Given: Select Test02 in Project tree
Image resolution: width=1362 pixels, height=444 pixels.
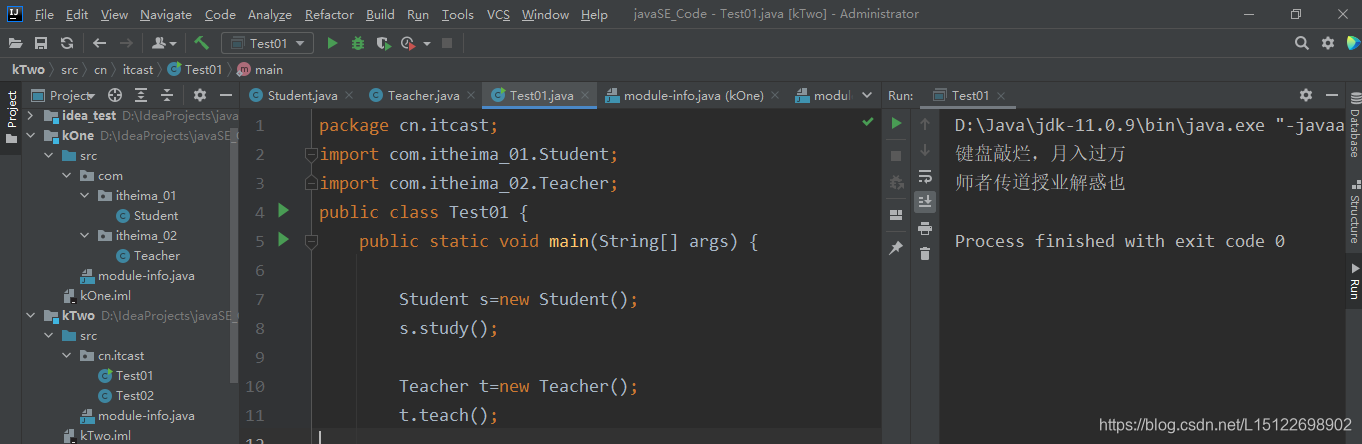Looking at the screenshot, I should pyautogui.click(x=135, y=396).
